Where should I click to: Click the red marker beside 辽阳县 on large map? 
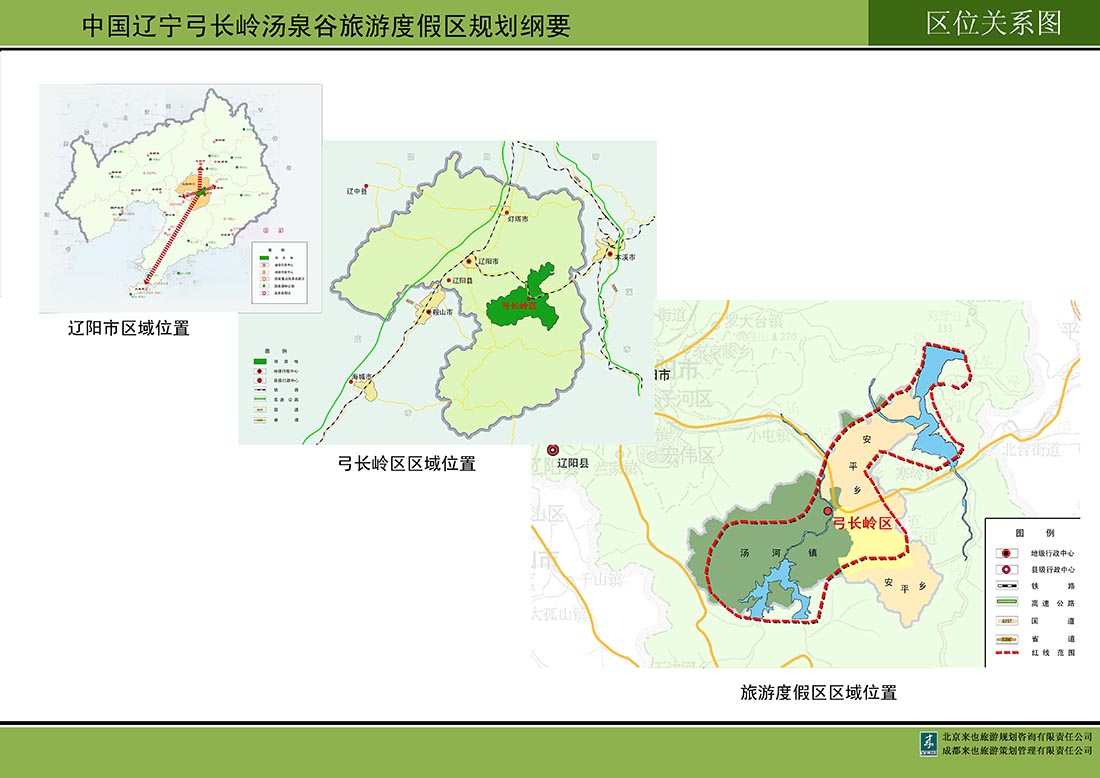(x=549, y=452)
